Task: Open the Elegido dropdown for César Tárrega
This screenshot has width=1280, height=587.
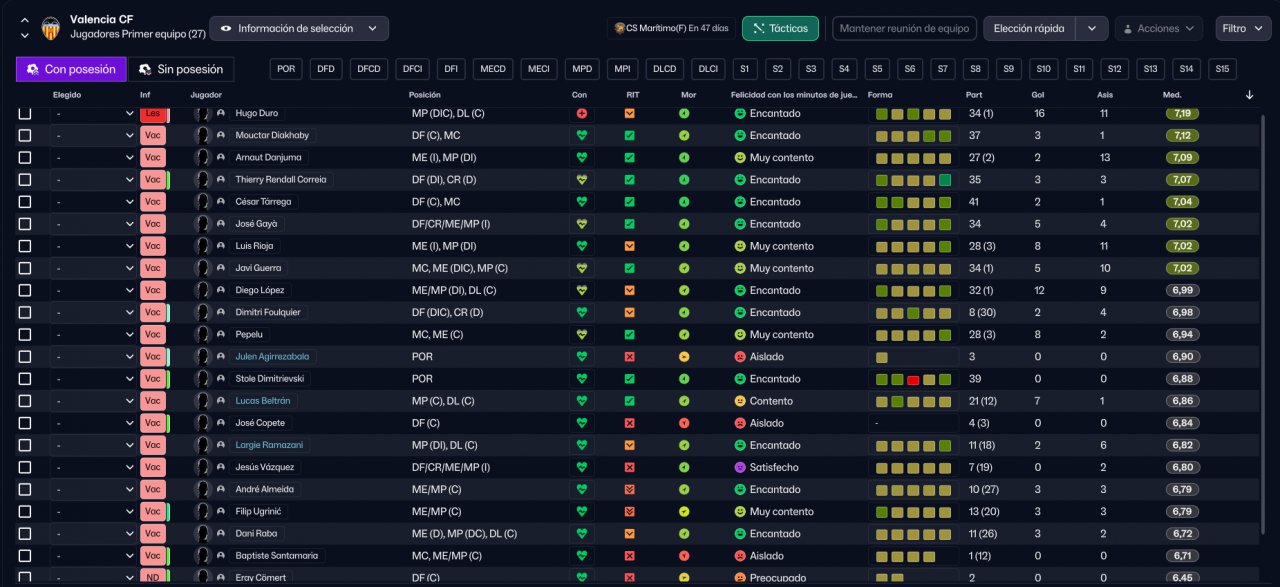Action: click(94, 202)
